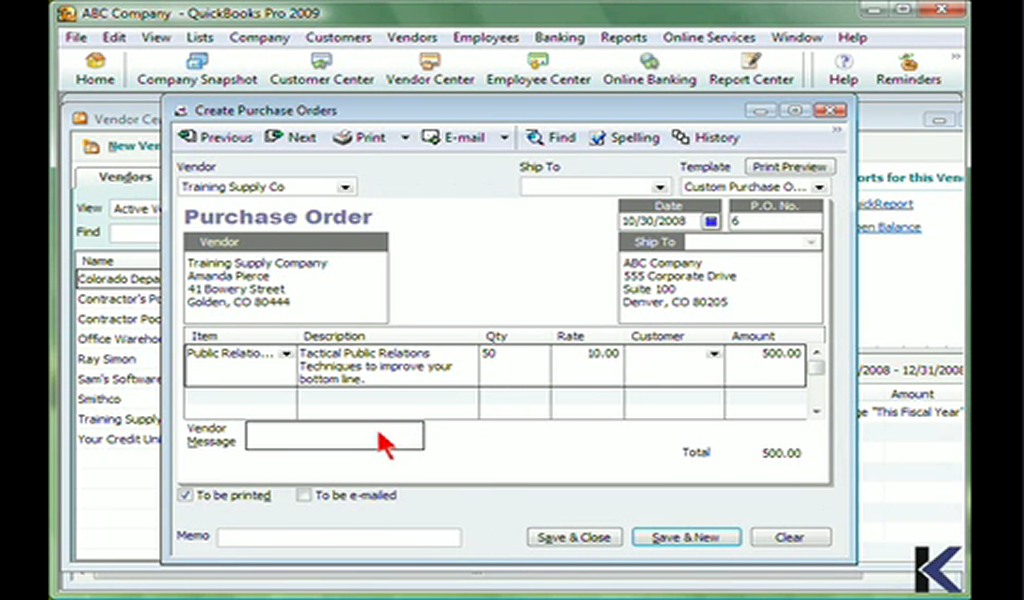Image resolution: width=1024 pixels, height=600 pixels.
Task: Click into the Memo input field
Action: pos(339,538)
